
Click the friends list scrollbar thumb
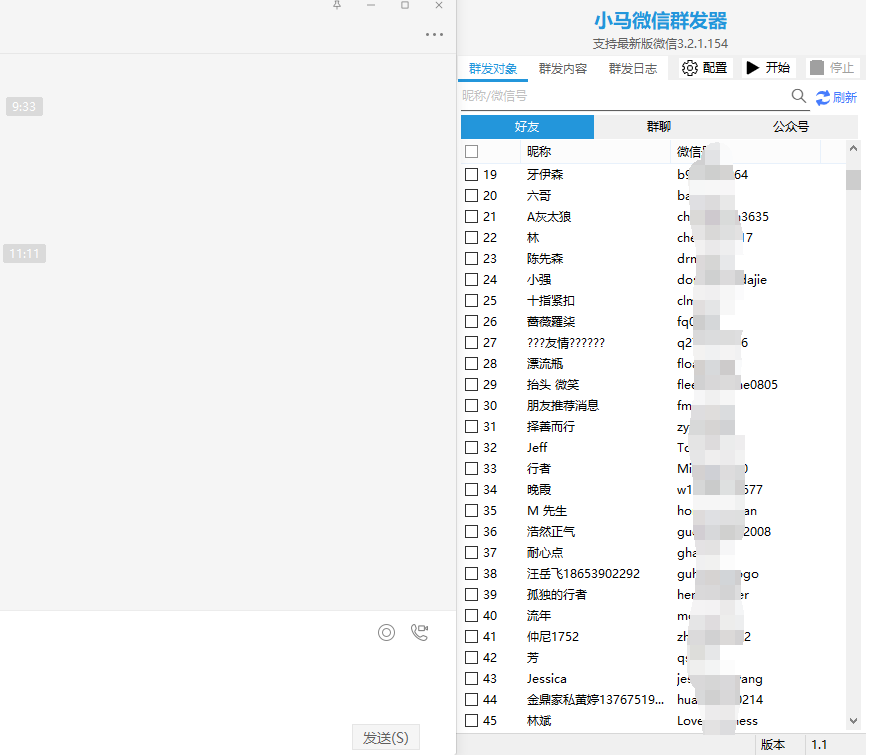[853, 180]
